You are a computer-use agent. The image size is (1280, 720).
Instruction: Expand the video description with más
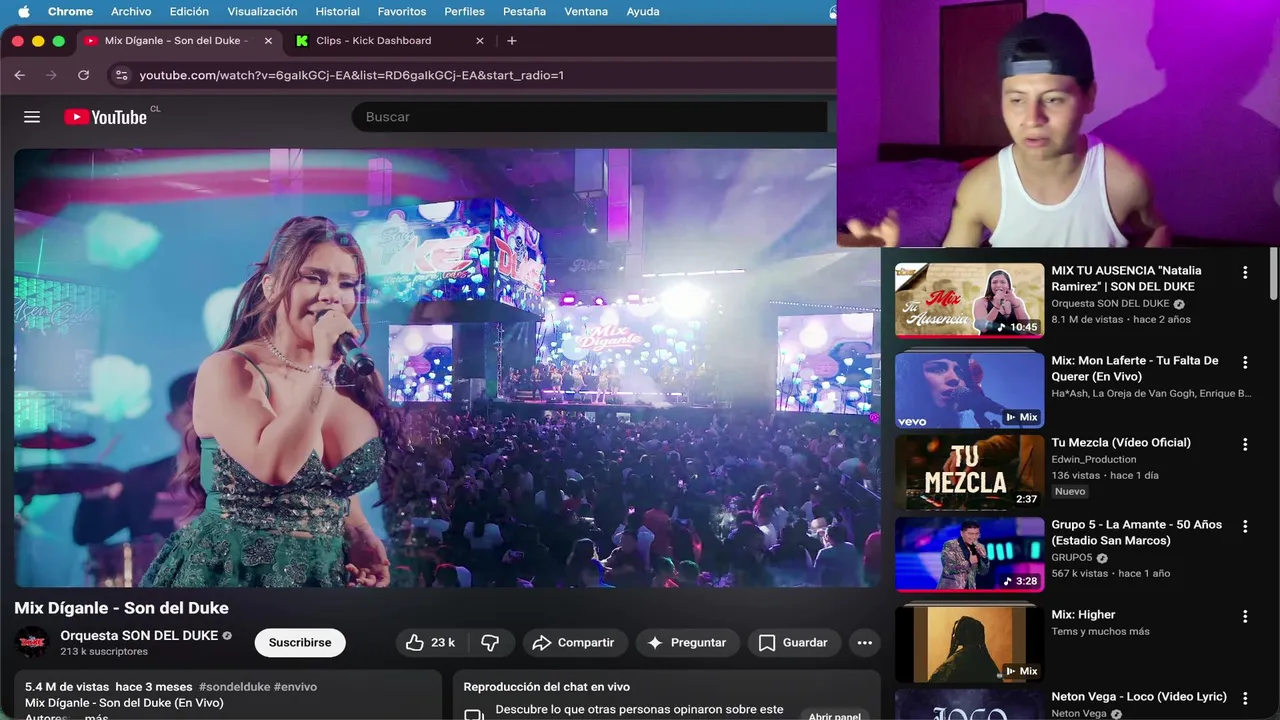coord(97,717)
